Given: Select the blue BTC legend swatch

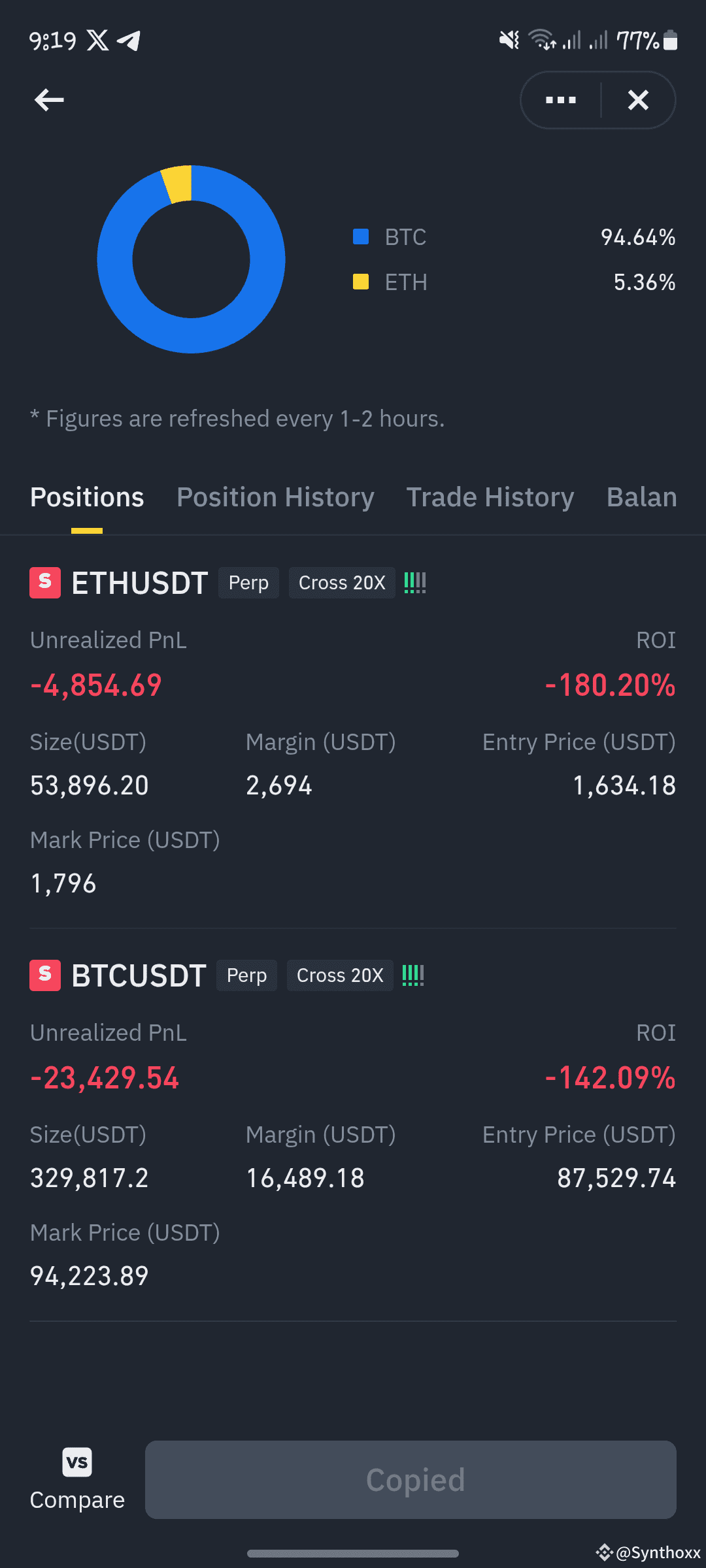Looking at the screenshot, I should (x=361, y=237).
